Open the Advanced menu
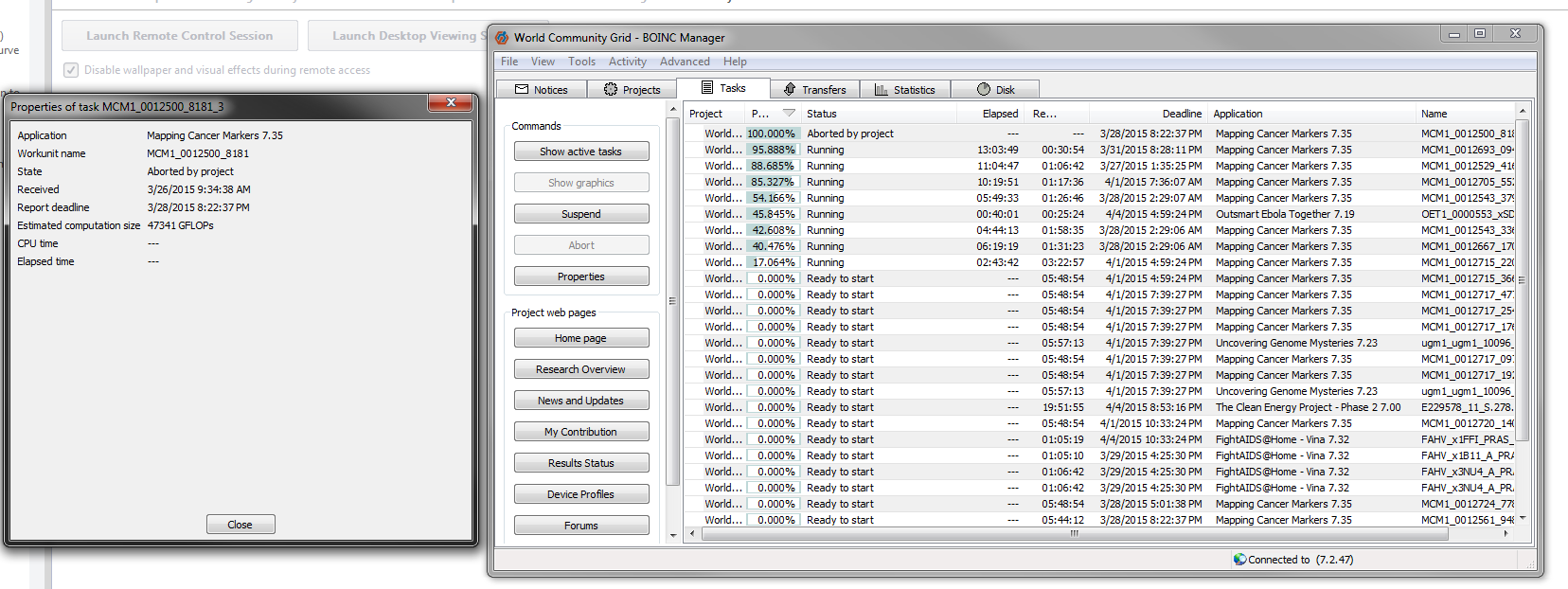The width and height of the screenshot is (1568, 589). [685, 62]
